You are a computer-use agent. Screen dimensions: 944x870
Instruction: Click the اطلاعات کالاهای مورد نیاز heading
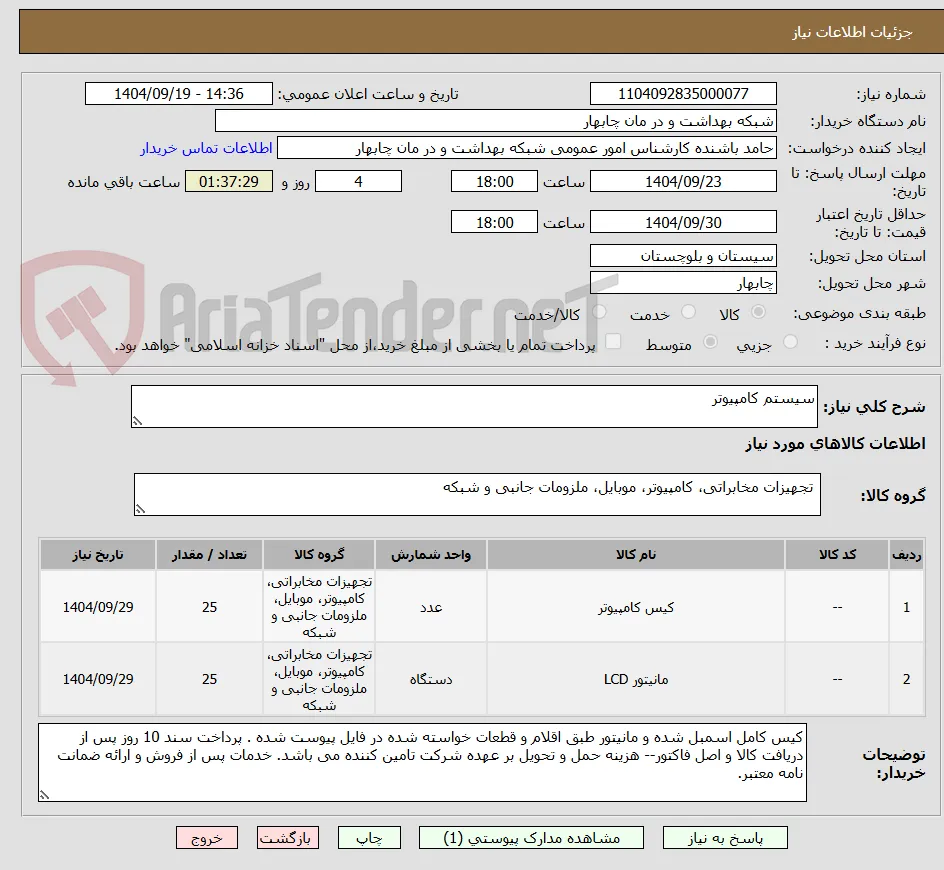click(836, 444)
